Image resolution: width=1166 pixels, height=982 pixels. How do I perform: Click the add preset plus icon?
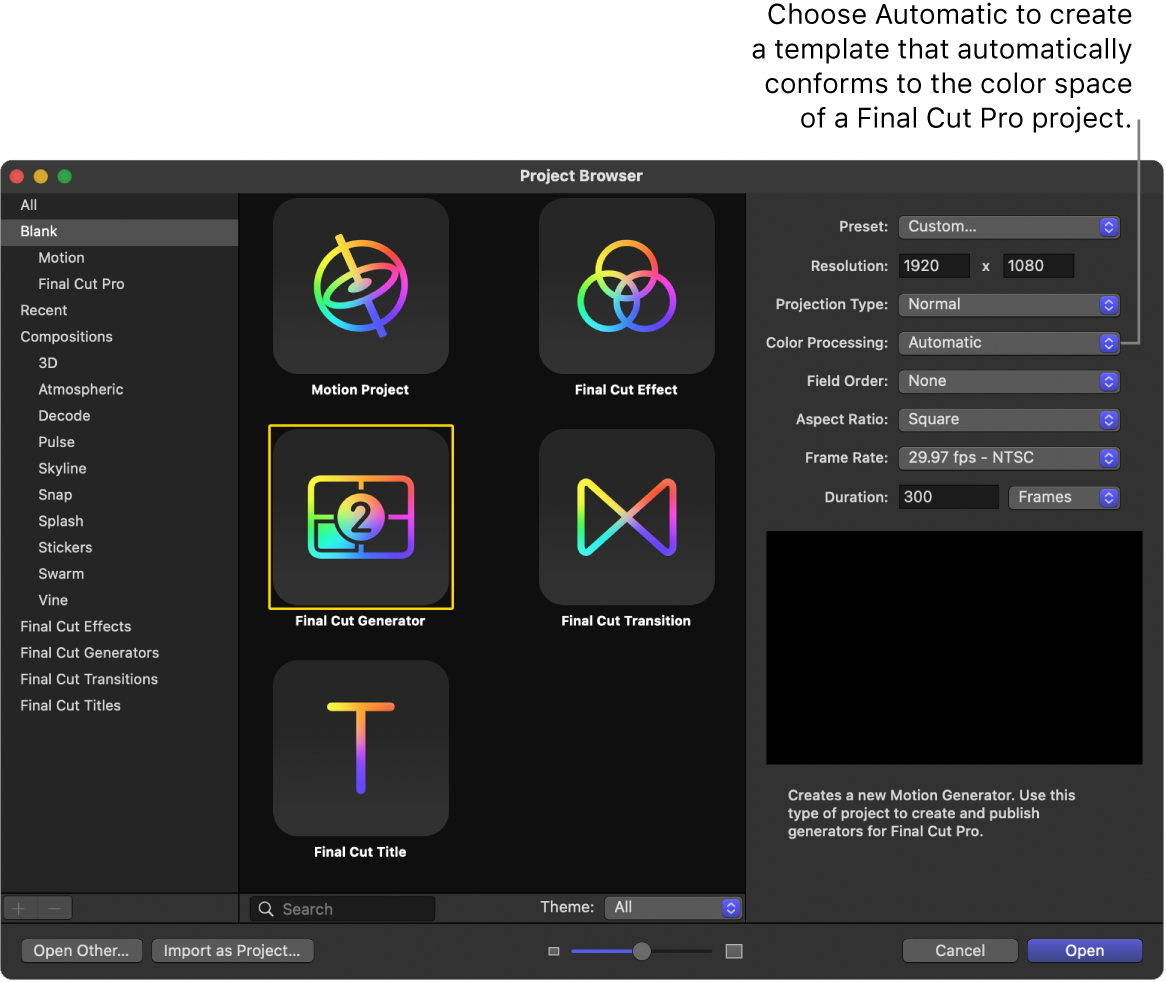[19, 907]
